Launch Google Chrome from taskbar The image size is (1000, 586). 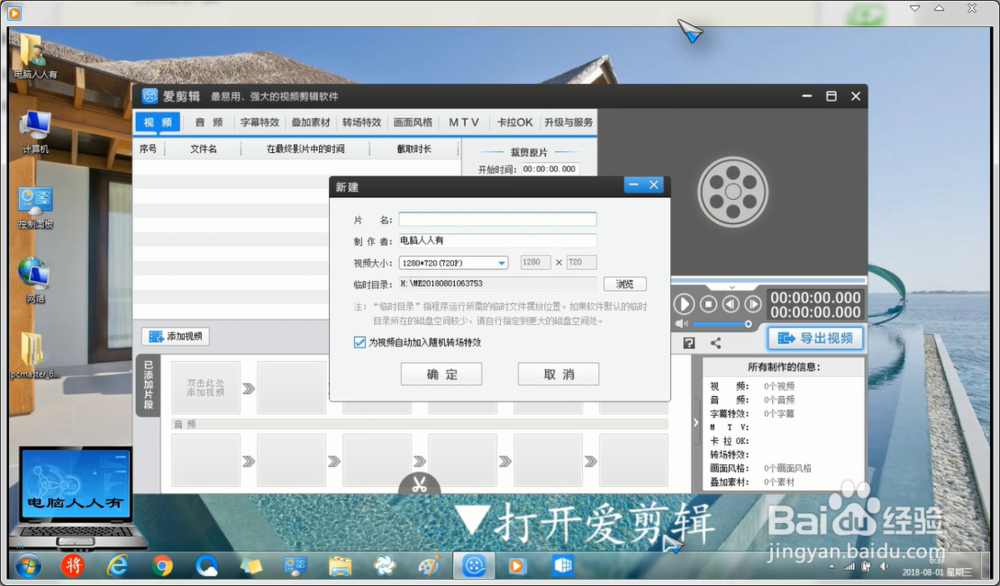pyautogui.click(x=162, y=566)
